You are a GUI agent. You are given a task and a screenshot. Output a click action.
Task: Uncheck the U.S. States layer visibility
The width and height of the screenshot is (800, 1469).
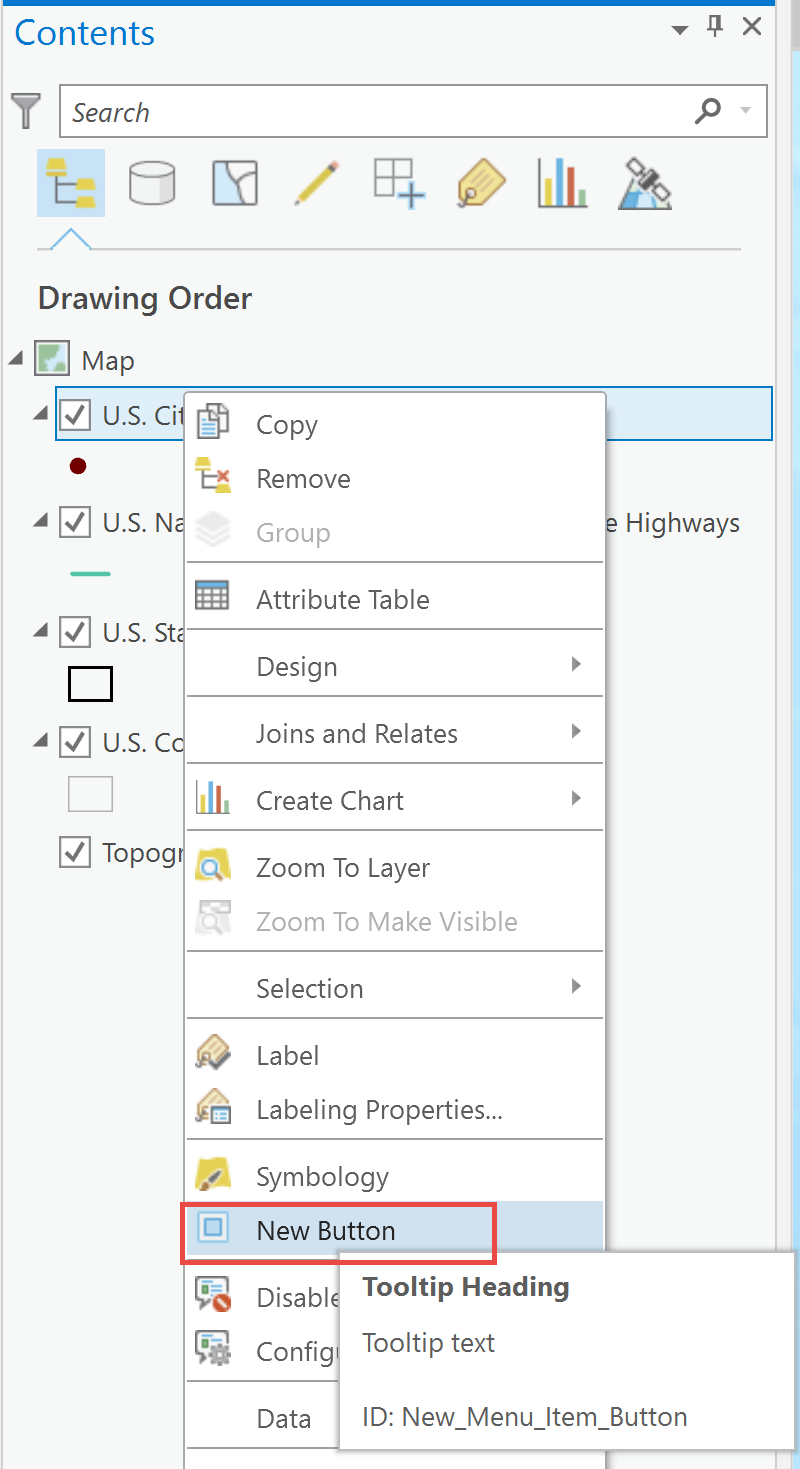(74, 632)
